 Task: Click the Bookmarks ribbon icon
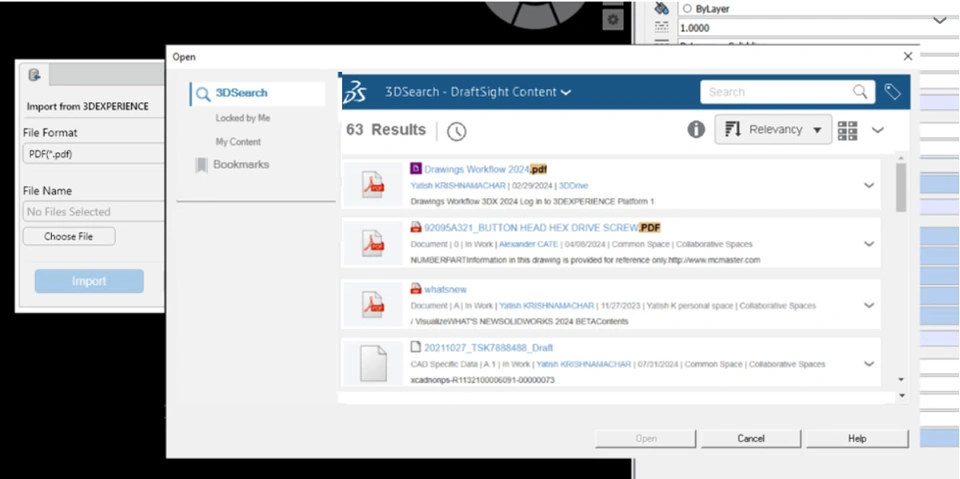[201, 165]
